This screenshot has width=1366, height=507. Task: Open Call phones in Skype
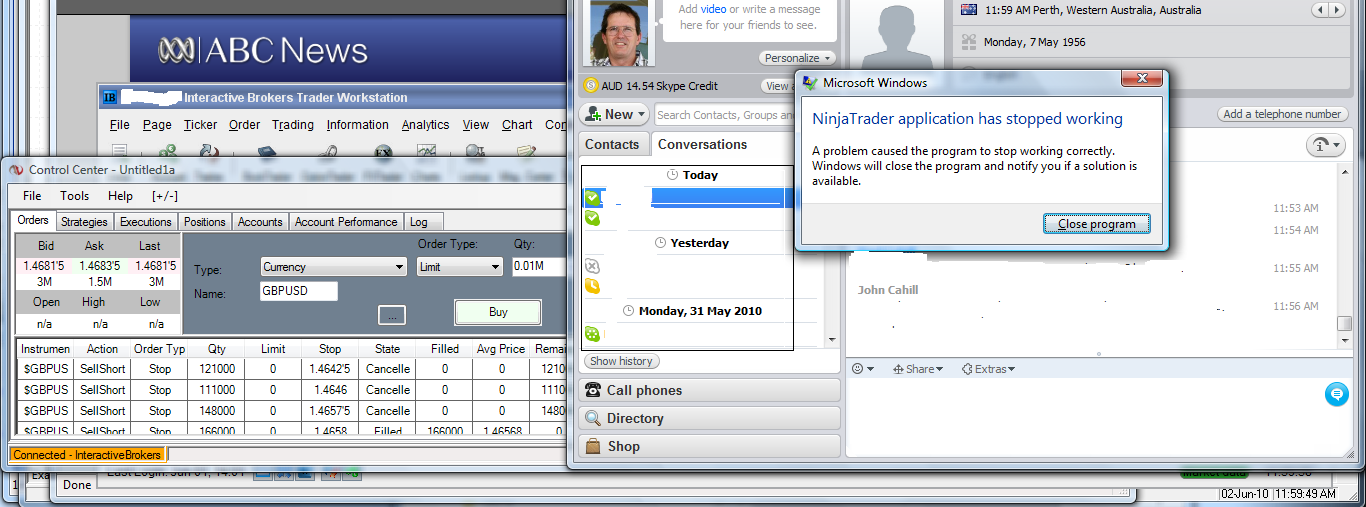click(x=710, y=390)
